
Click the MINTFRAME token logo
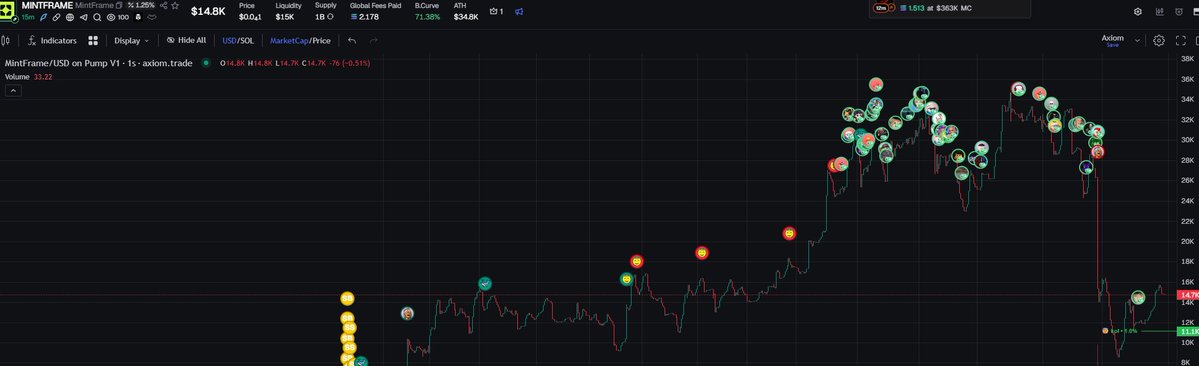click(x=8, y=10)
